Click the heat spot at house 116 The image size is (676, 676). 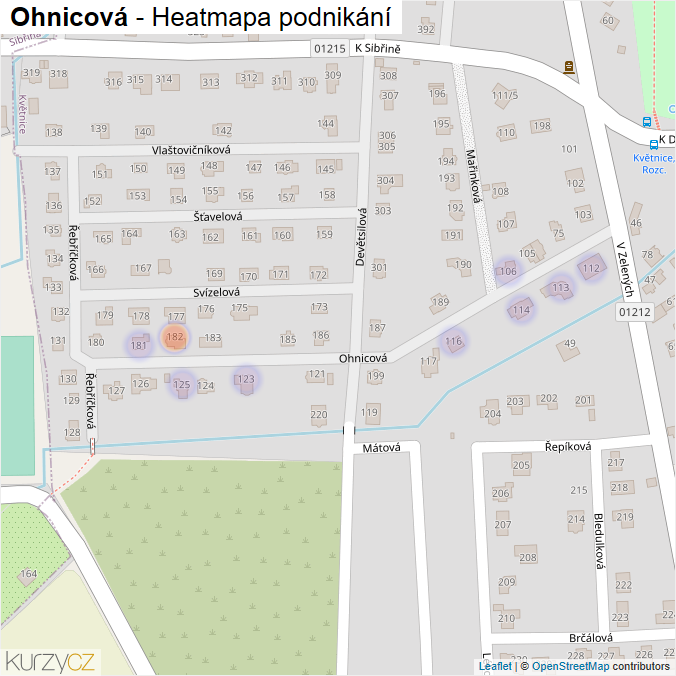point(454,341)
